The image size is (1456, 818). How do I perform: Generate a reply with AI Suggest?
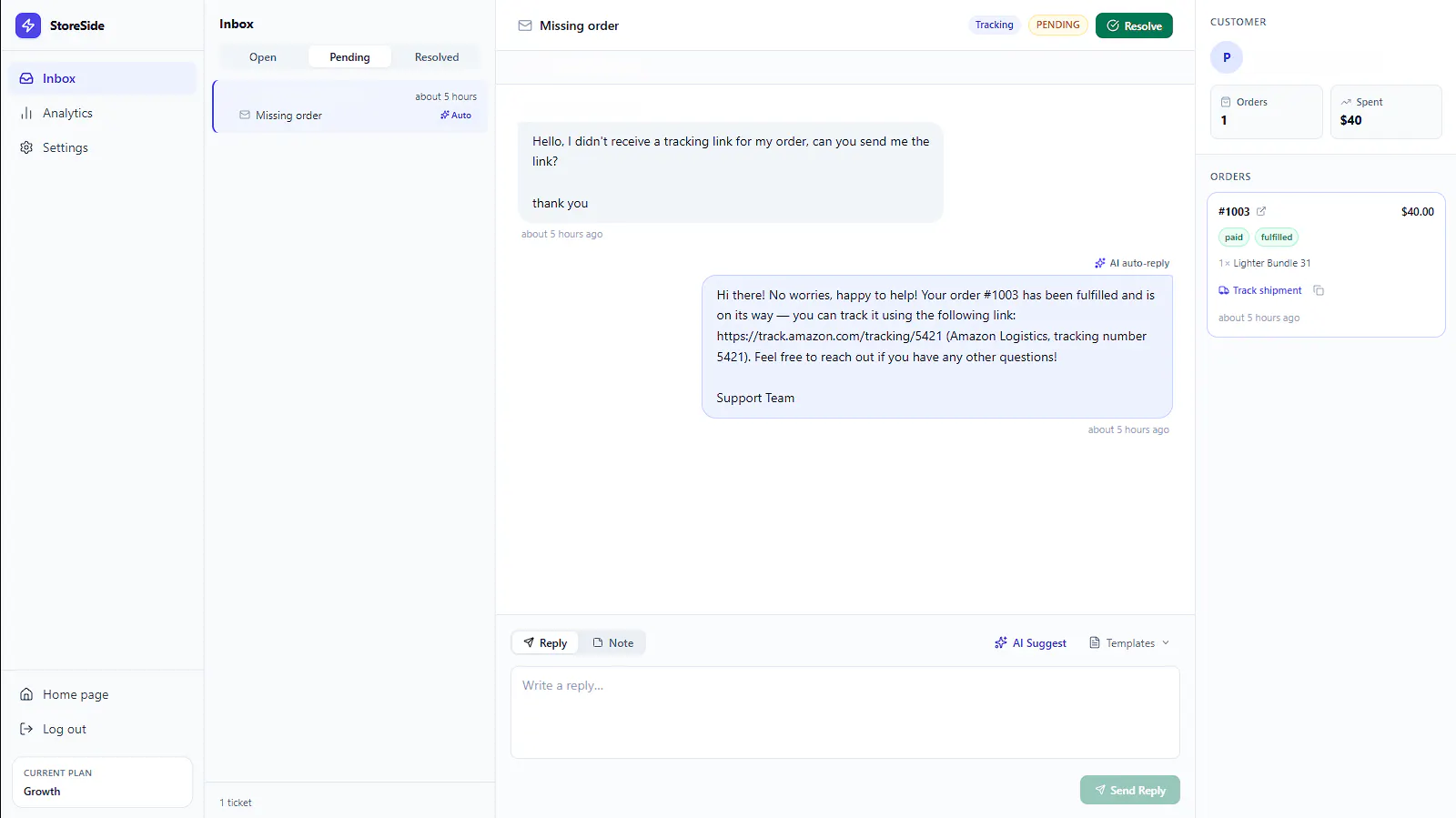tap(1030, 642)
